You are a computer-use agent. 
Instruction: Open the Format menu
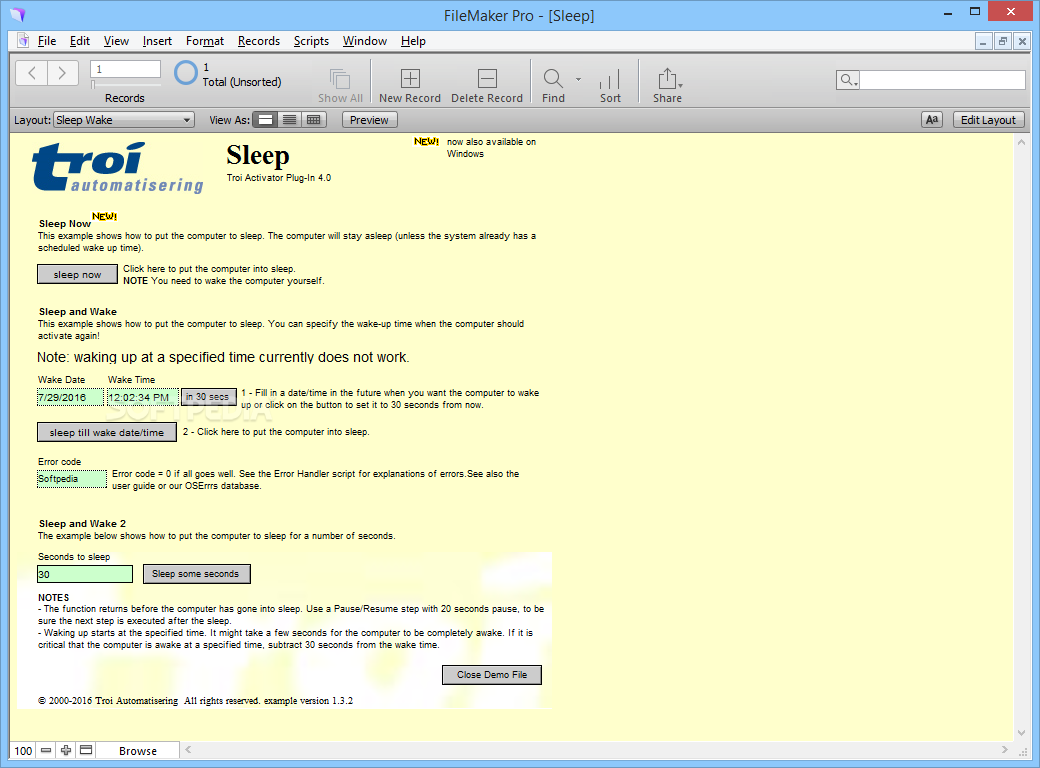[x=205, y=41]
